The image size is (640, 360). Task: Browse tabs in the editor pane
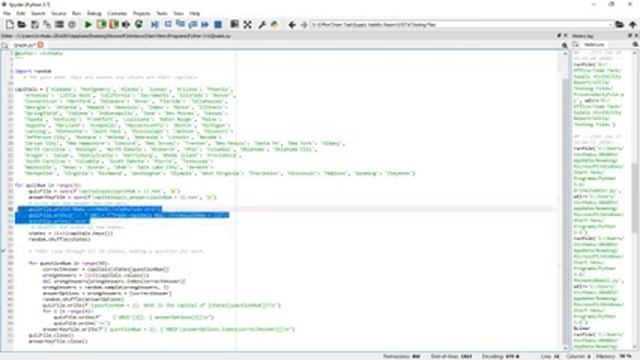(5, 45)
